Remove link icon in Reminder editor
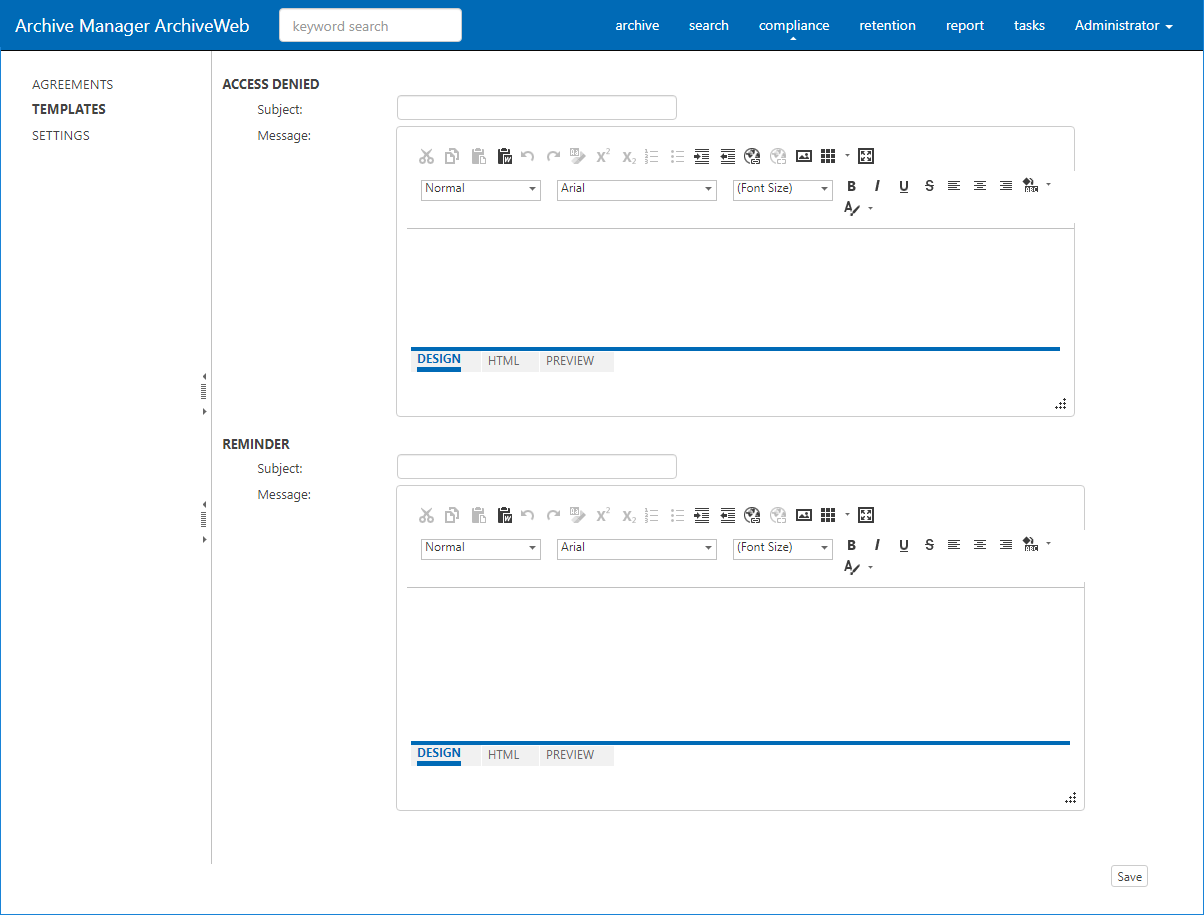The height and width of the screenshot is (915, 1204). [778, 515]
